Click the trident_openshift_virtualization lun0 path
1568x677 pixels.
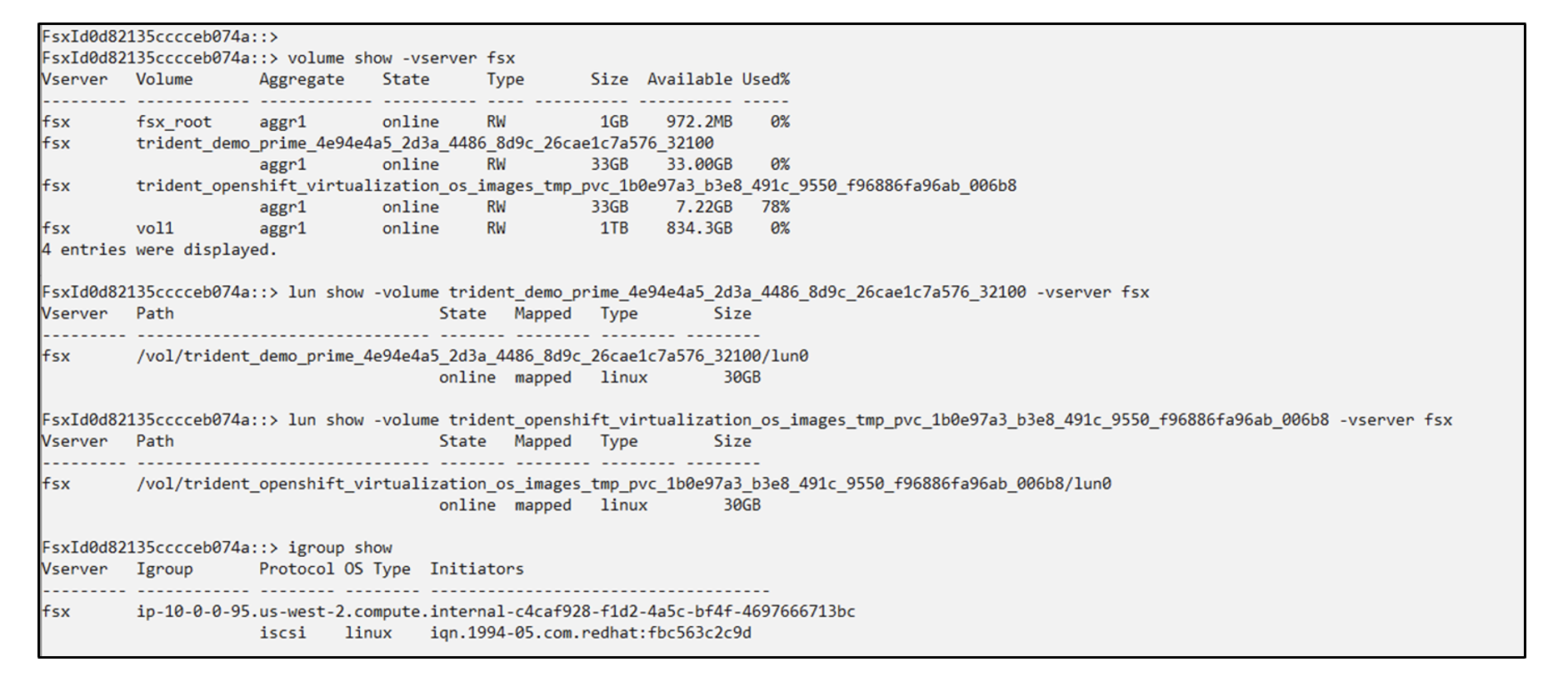click(624, 484)
